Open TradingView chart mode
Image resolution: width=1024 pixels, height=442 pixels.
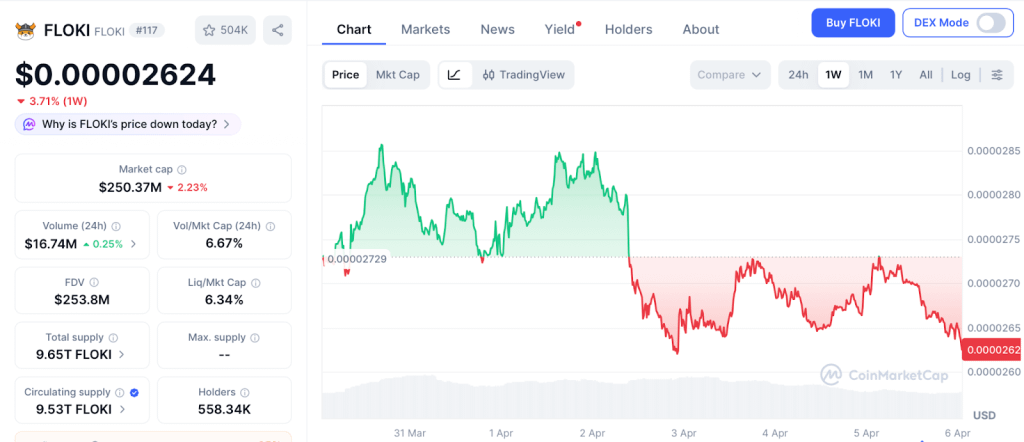(x=523, y=75)
